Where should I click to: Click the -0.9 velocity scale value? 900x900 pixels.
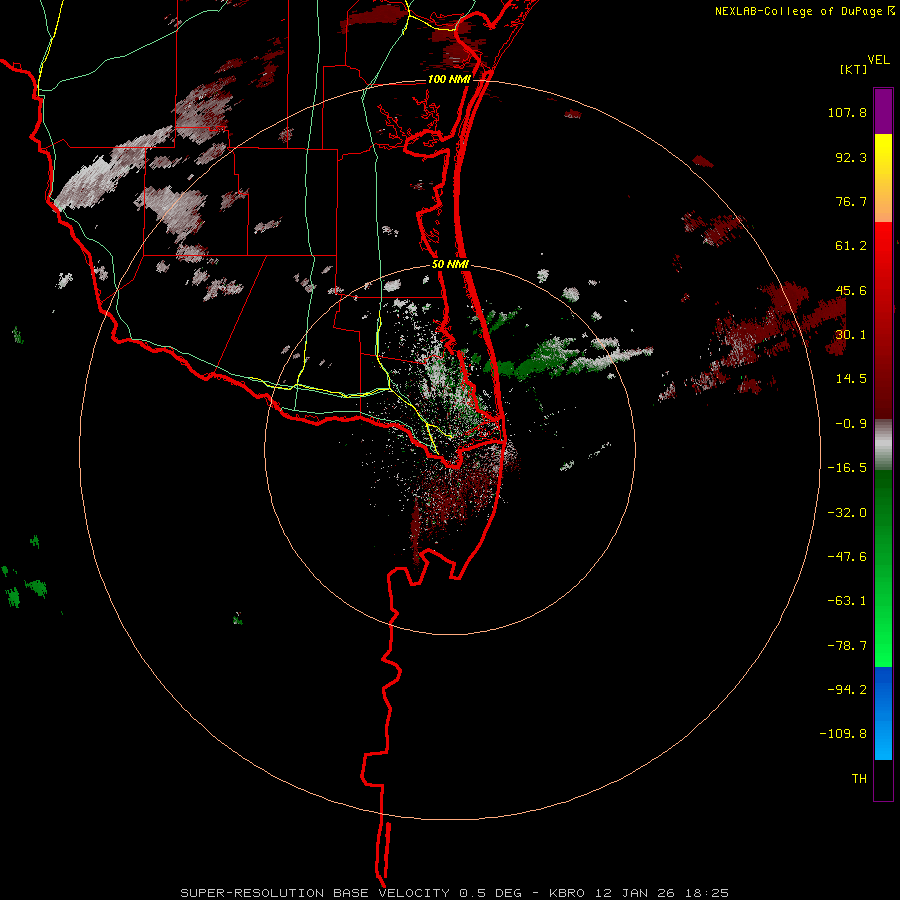(x=851, y=424)
